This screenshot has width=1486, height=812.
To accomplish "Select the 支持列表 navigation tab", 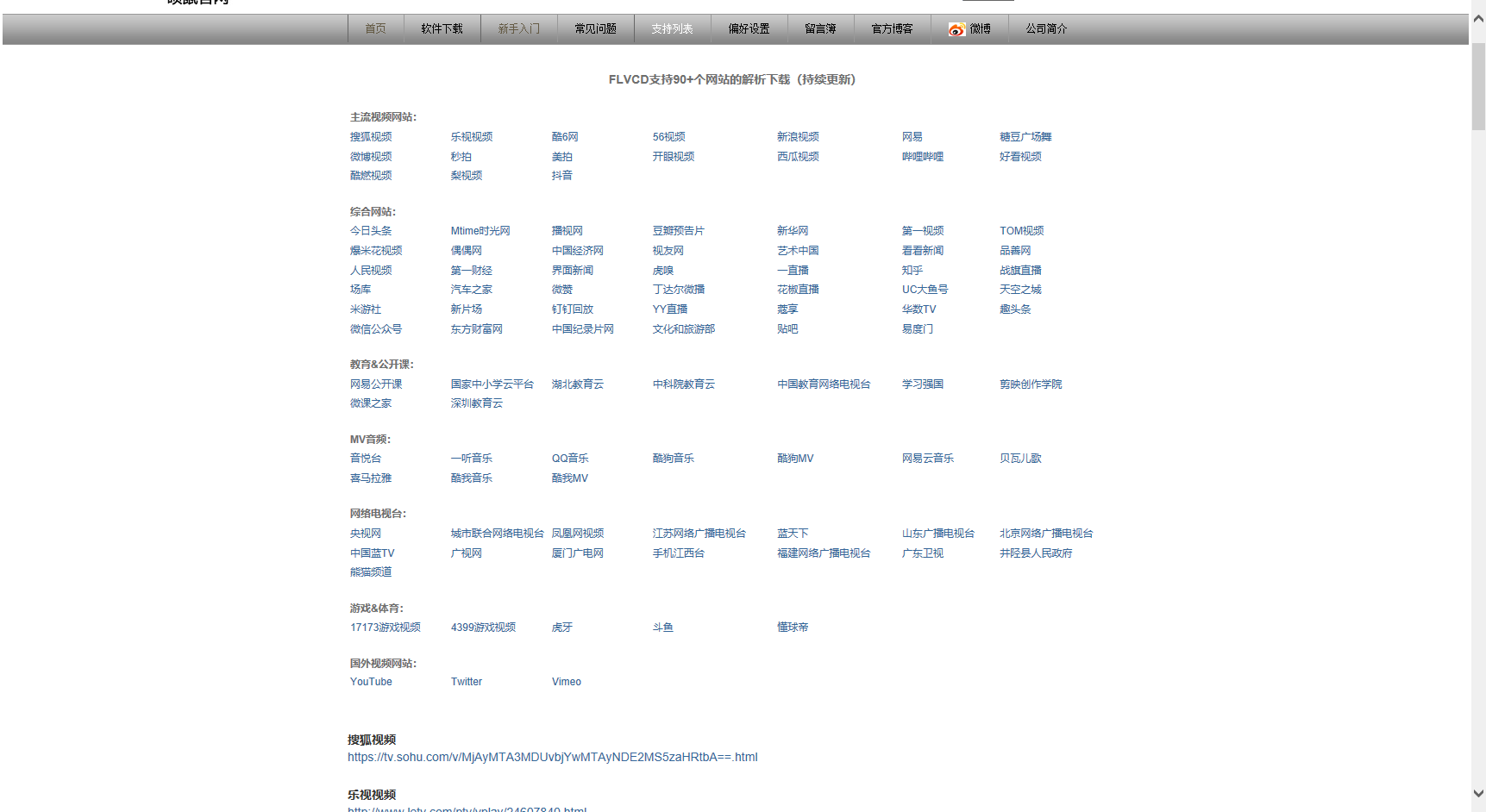I will (673, 29).
